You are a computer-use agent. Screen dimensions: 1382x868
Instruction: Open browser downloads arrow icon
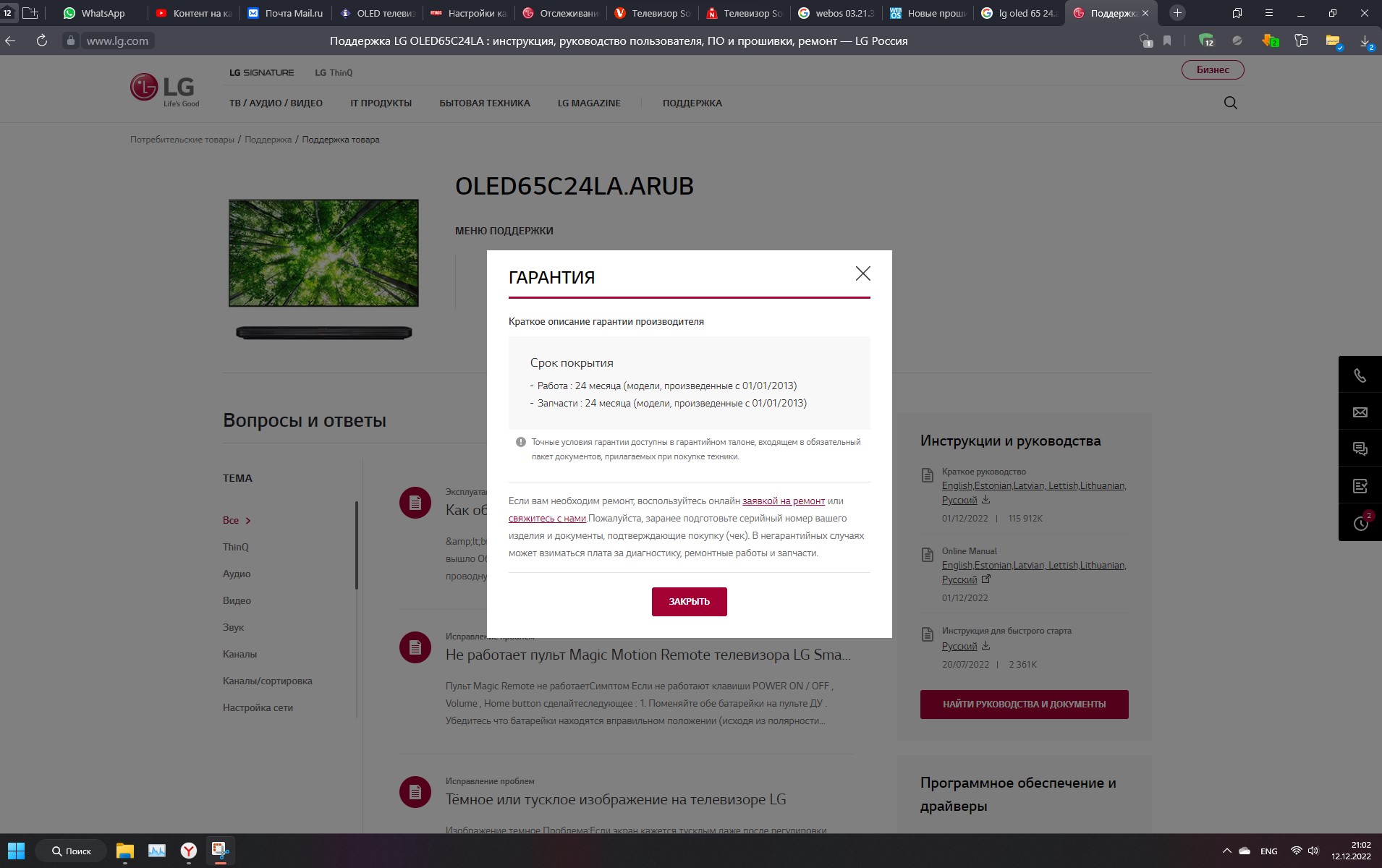(x=1364, y=41)
